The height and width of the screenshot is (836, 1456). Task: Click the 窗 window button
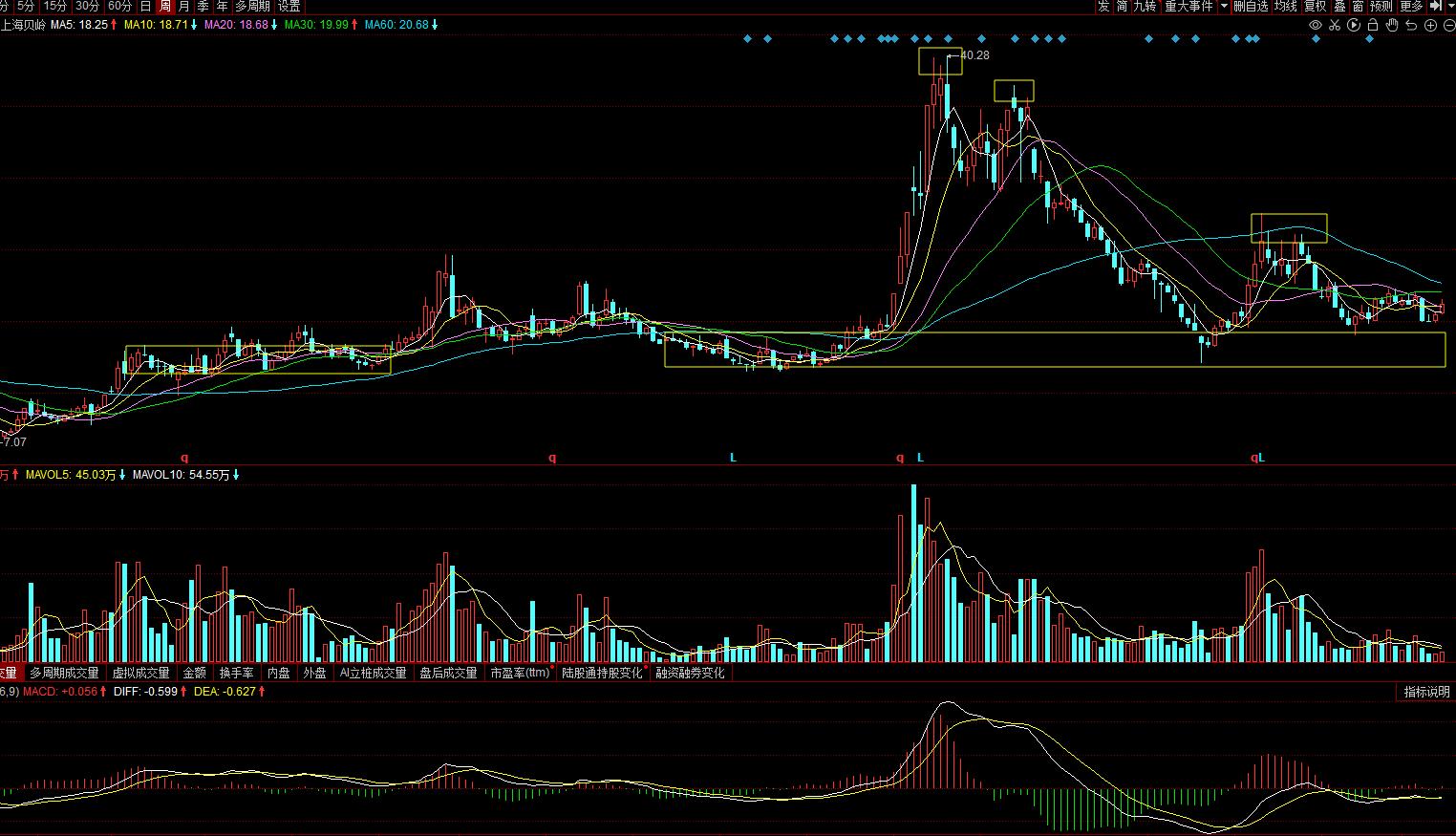tap(1358, 6)
